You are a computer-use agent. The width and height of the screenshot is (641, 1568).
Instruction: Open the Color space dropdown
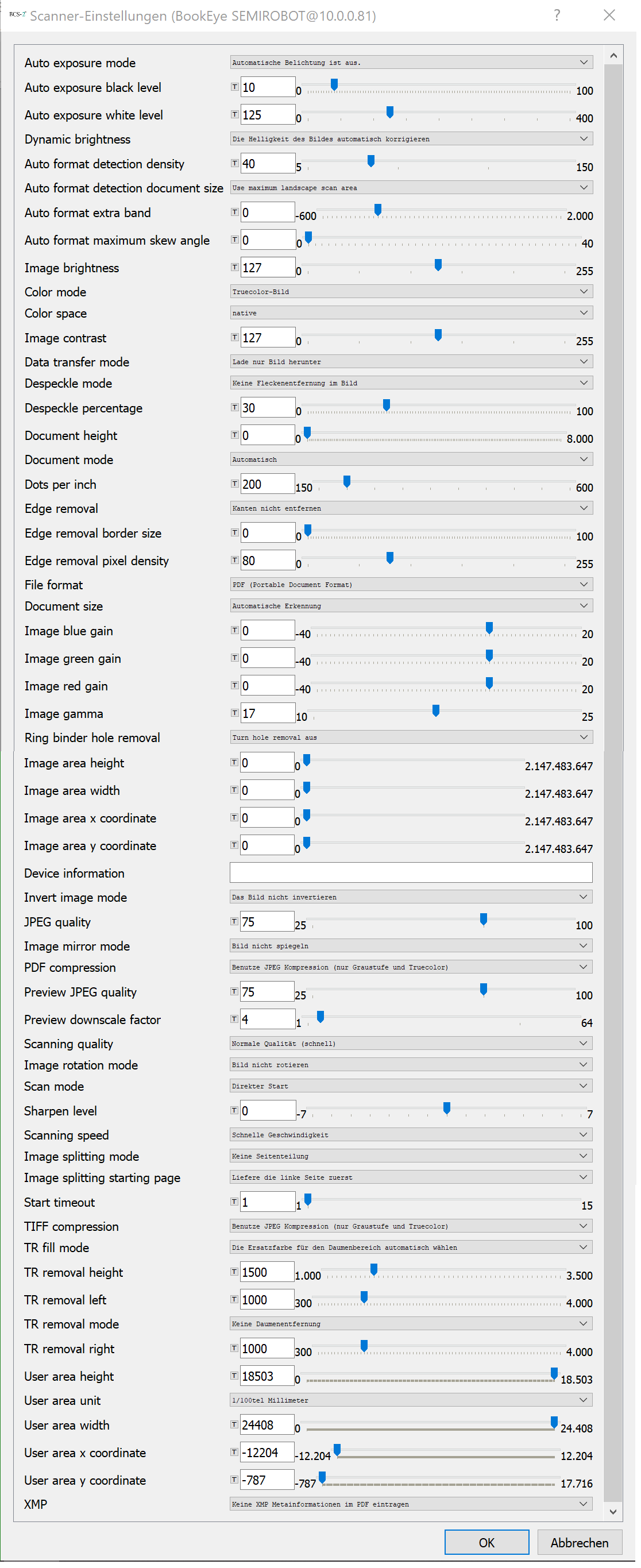coord(411,313)
